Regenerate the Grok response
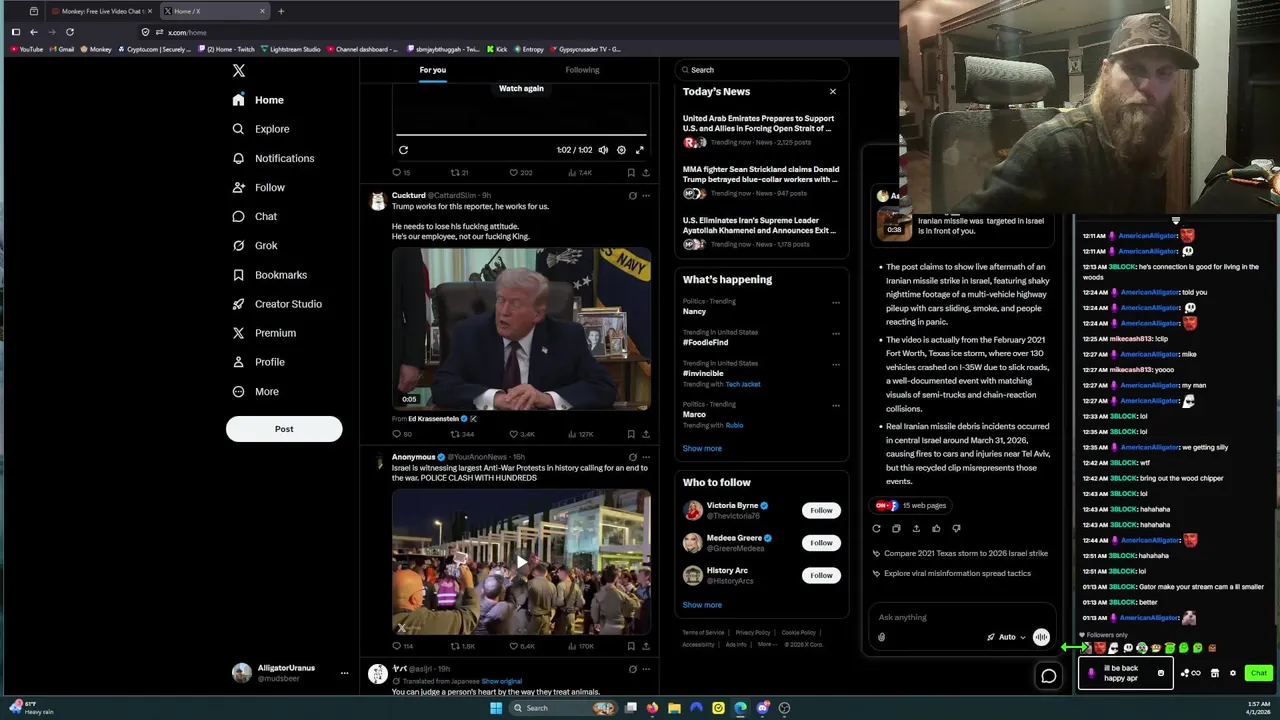Screen dimensions: 1280x720 pos(877,528)
